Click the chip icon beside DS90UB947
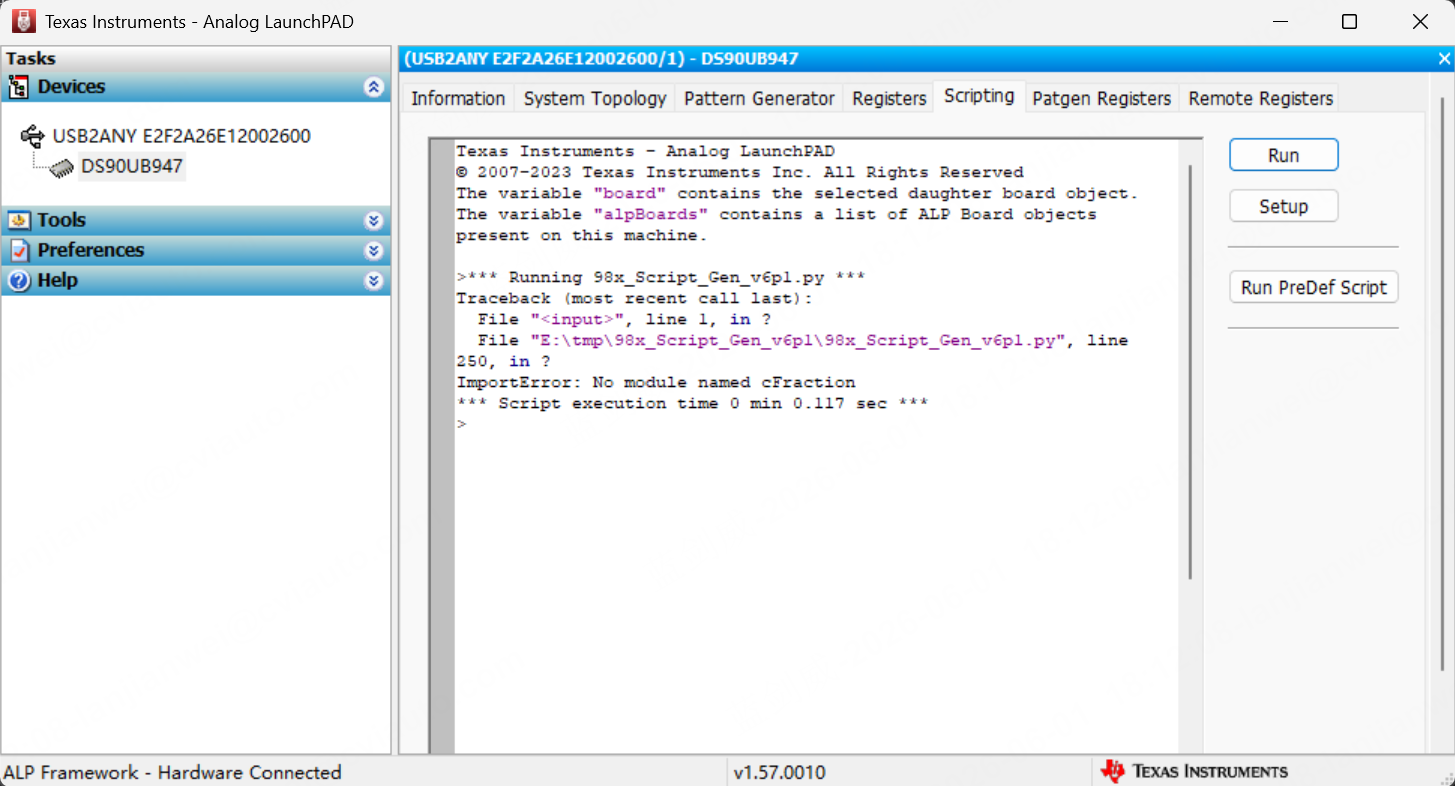This screenshot has width=1455, height=786. click(62, 167)
